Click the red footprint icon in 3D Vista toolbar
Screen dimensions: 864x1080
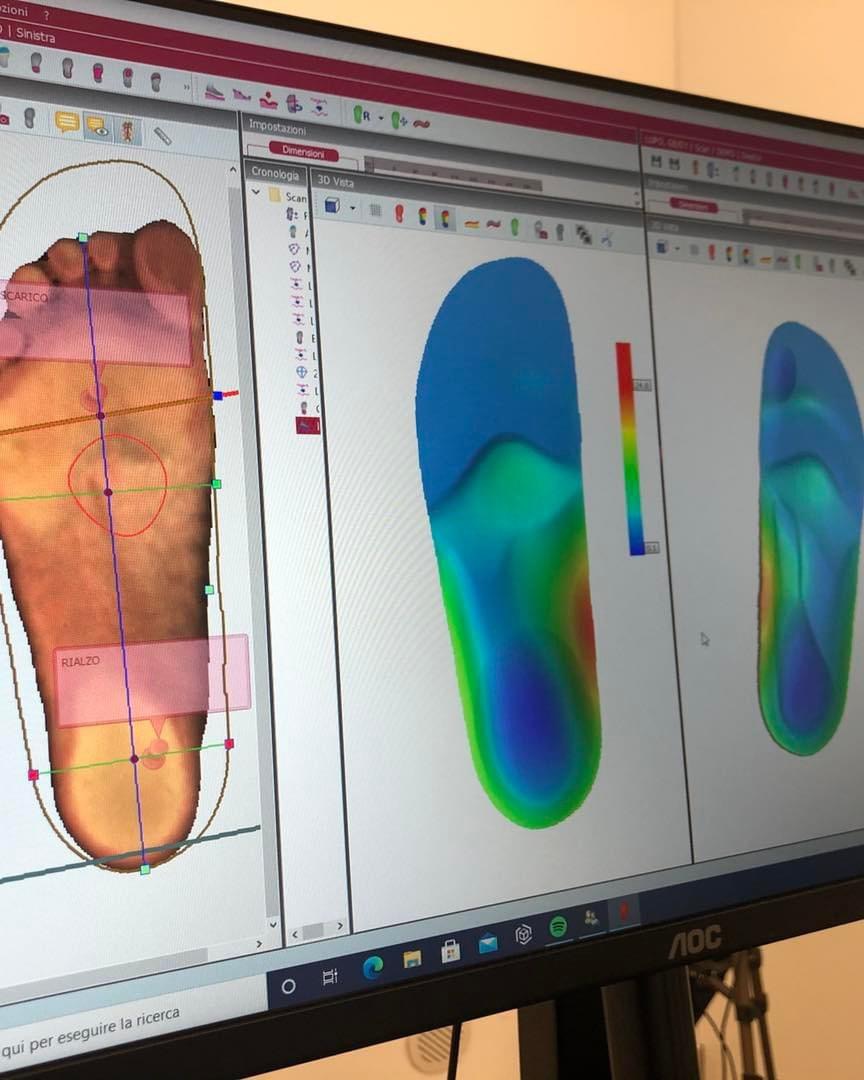click(398, 214)
